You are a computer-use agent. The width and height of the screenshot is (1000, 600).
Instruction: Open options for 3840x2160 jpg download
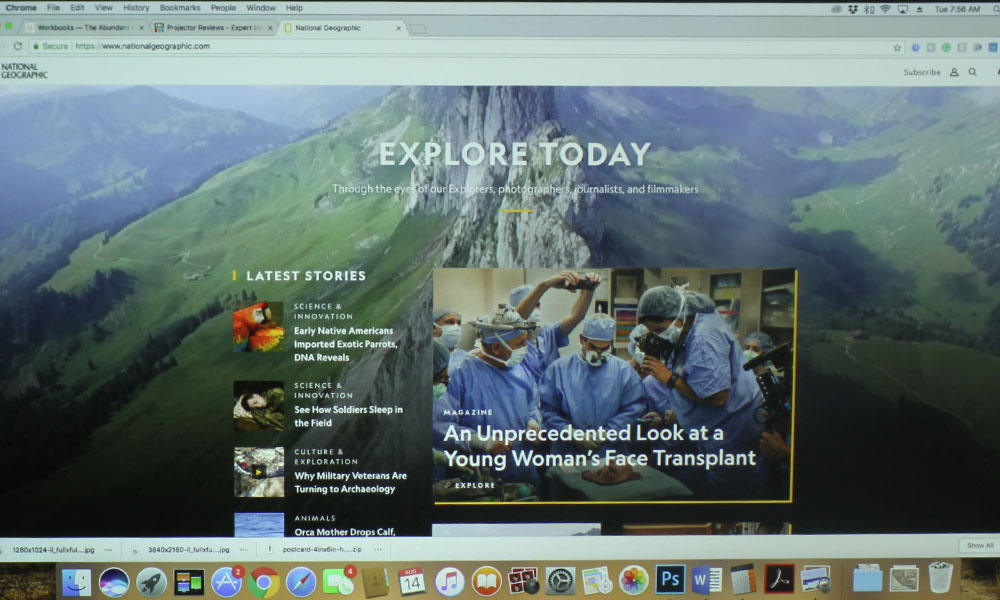point(244,550)
